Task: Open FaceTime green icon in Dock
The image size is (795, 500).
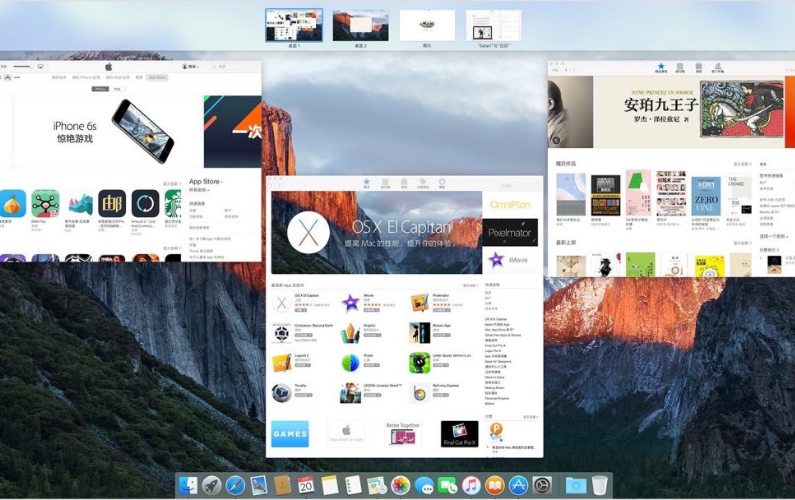Action: pyautogui.click(x=447, y=485)
